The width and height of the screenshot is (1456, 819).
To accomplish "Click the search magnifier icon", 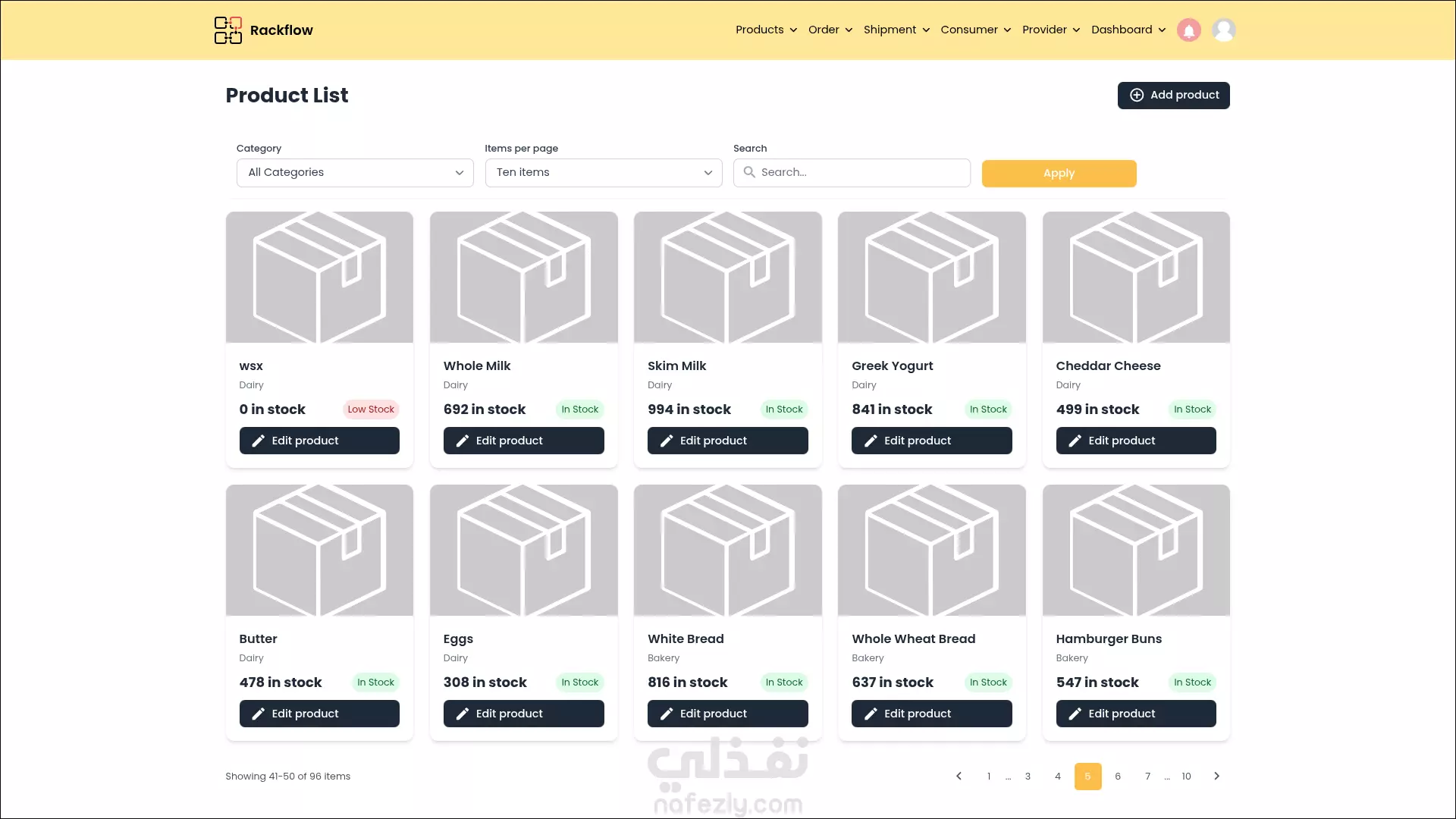I will (x=749, y=172).
